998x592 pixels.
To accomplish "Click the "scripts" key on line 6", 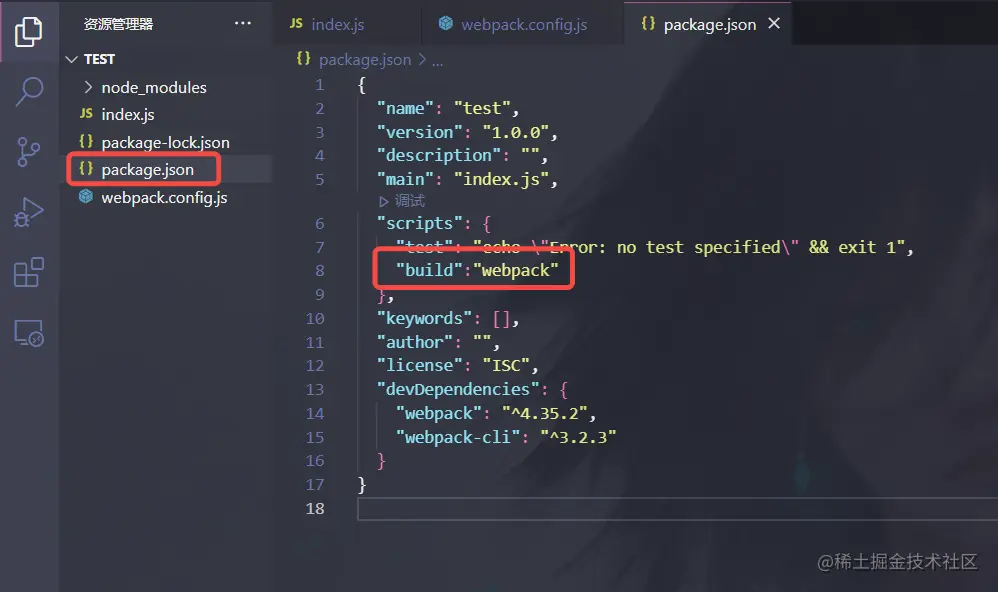I will click(x=419, y=223).
